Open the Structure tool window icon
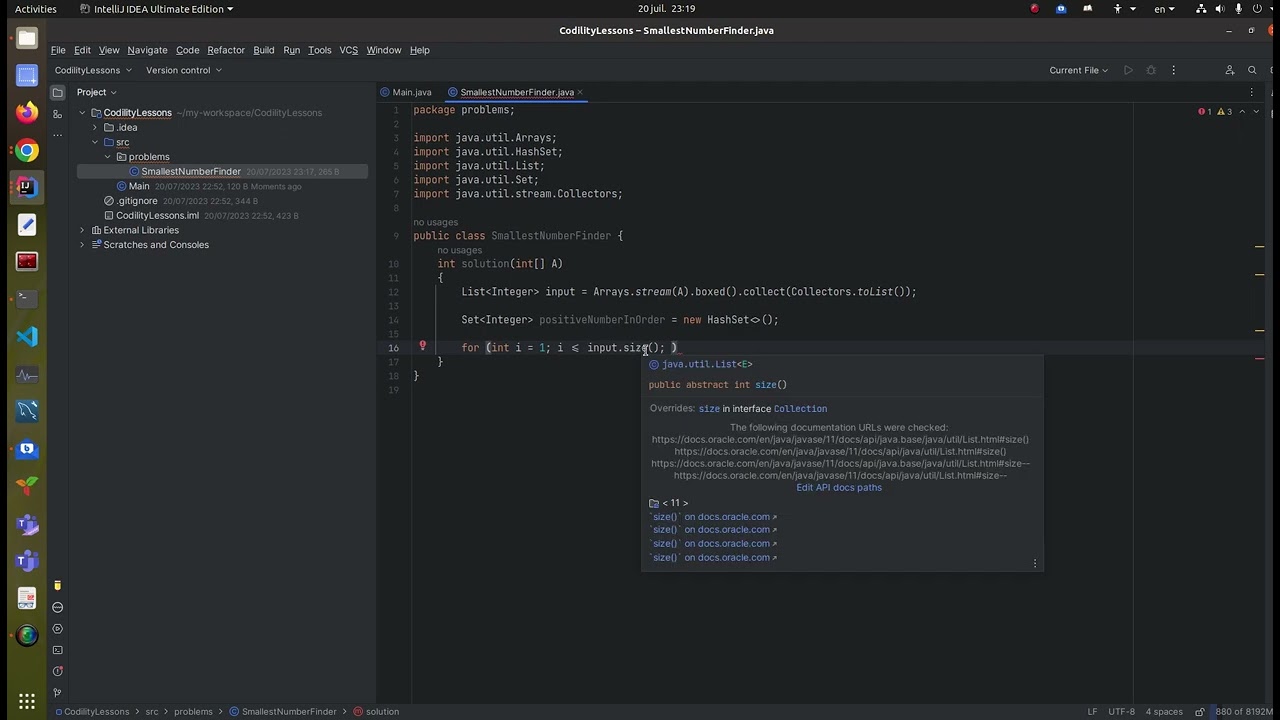This screenshot has height=720, width=1280. 57,114
